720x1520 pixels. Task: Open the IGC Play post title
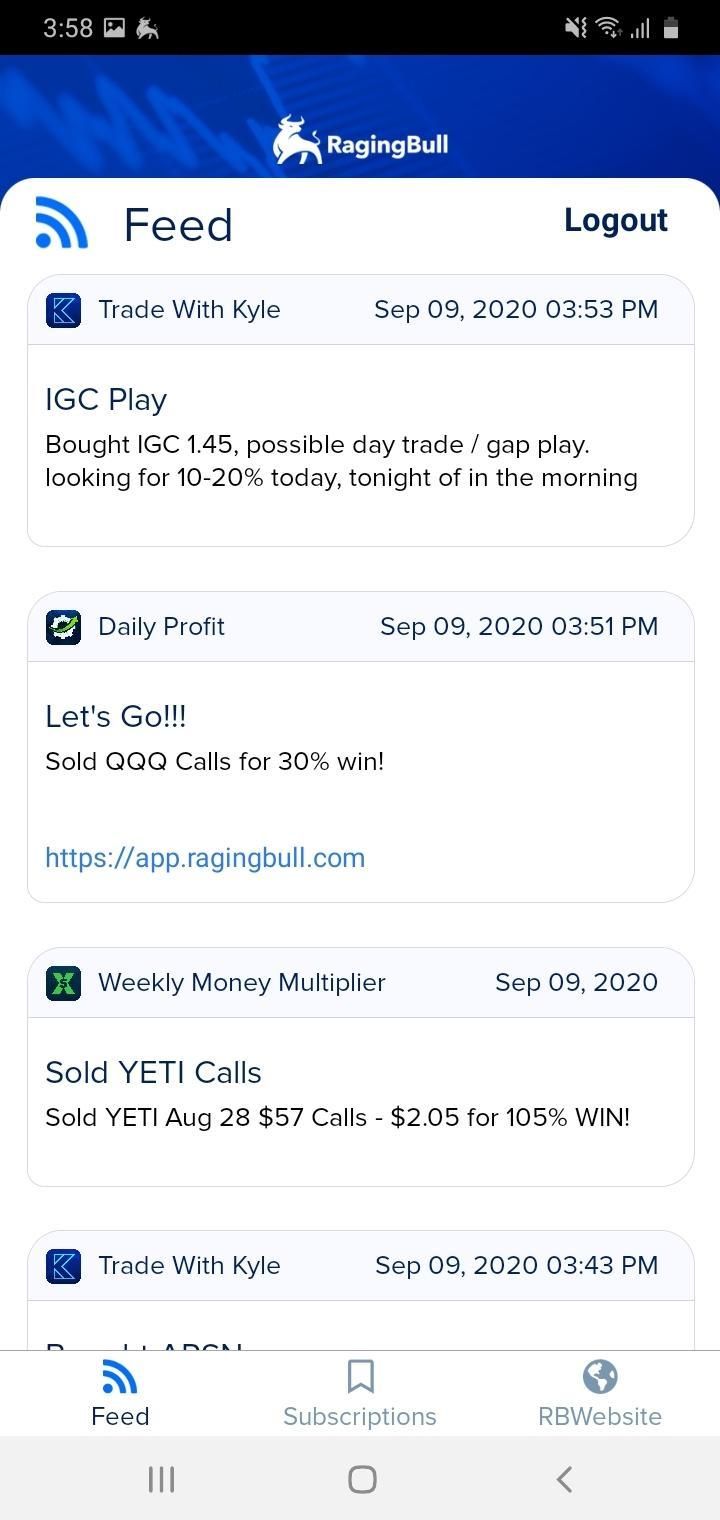coord(106,399)
